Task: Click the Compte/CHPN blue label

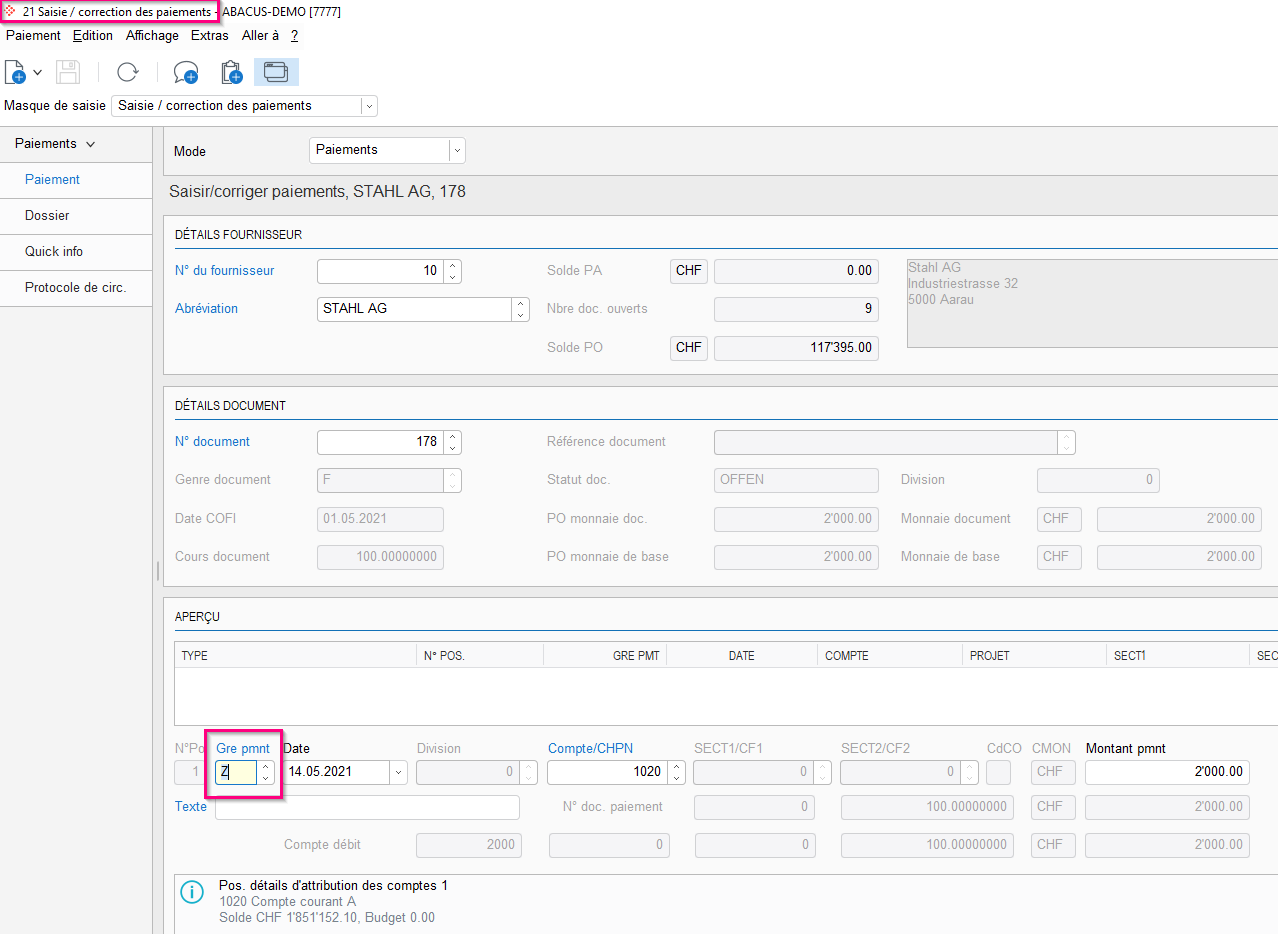Action: coord(590,748)
